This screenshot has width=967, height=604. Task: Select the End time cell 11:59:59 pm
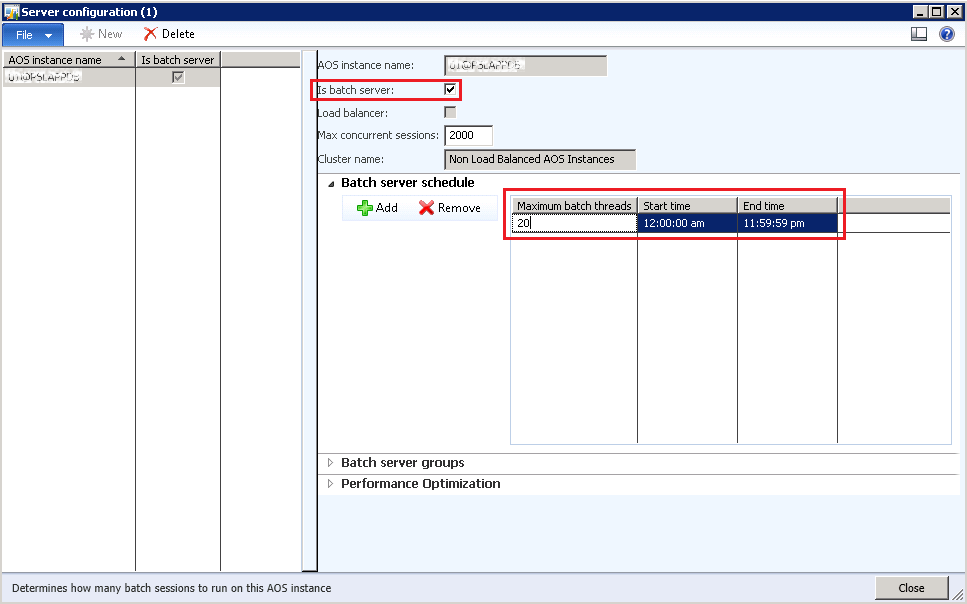(786, 223)
